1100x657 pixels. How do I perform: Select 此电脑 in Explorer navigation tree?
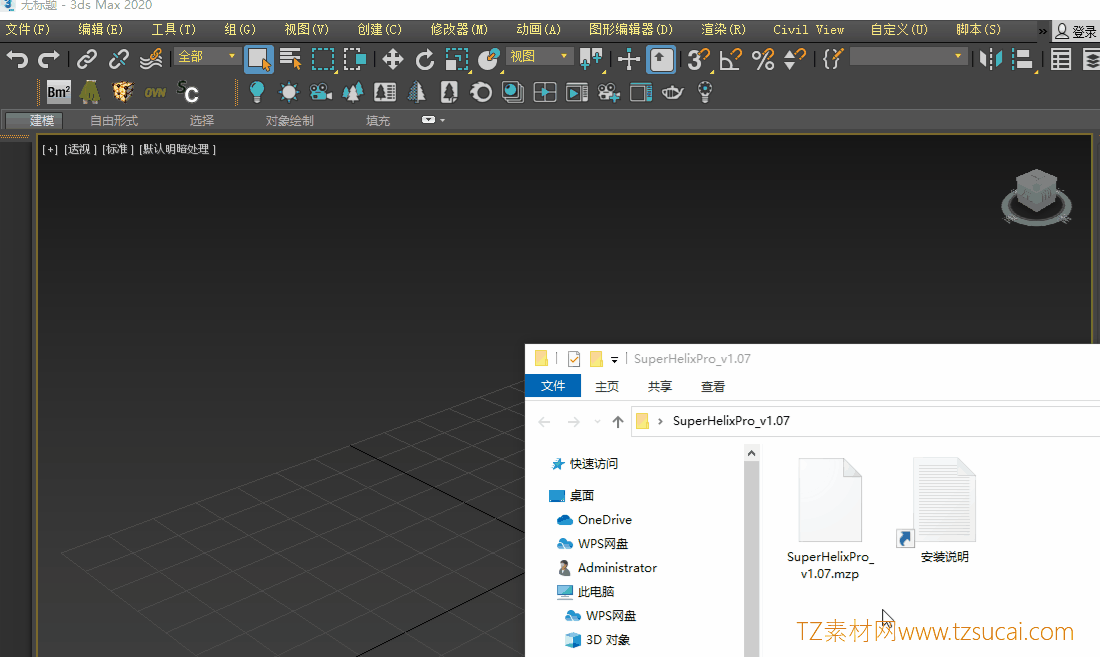596,592
